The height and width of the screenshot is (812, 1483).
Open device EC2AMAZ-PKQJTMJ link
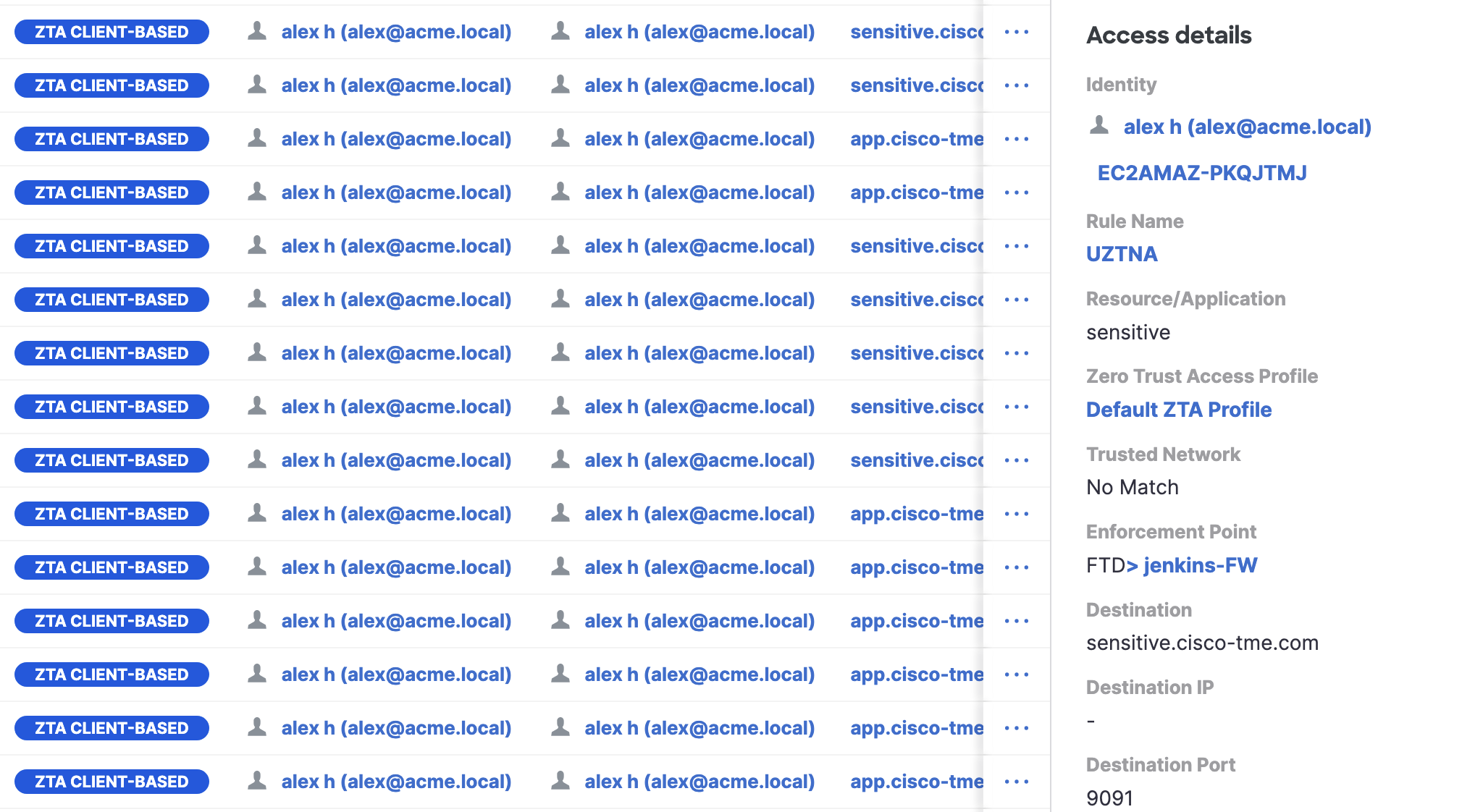[1202, 173]
